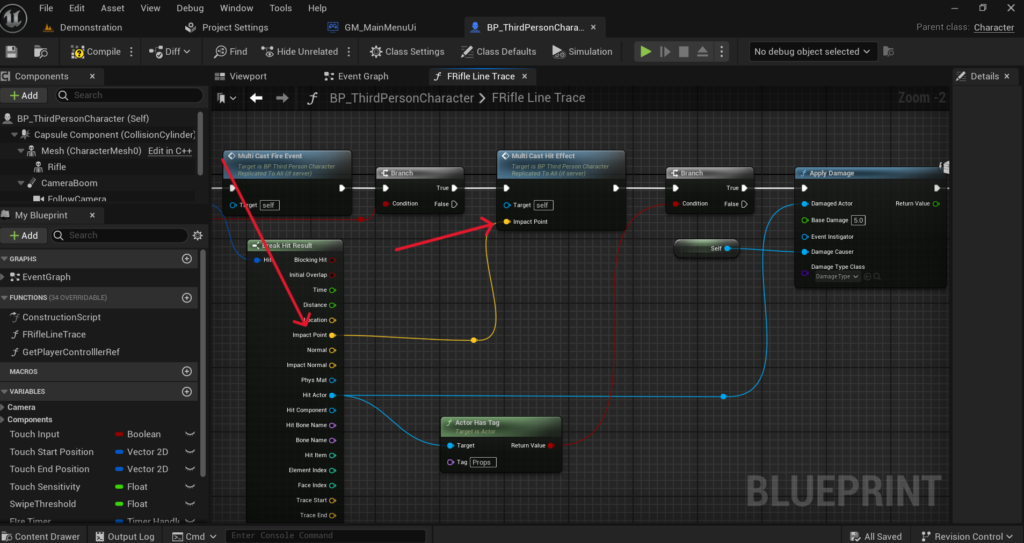Click the frame skip button
The width and height of the screenshot is (1024, 543).
pyautogui.click(x=665, y=52)
